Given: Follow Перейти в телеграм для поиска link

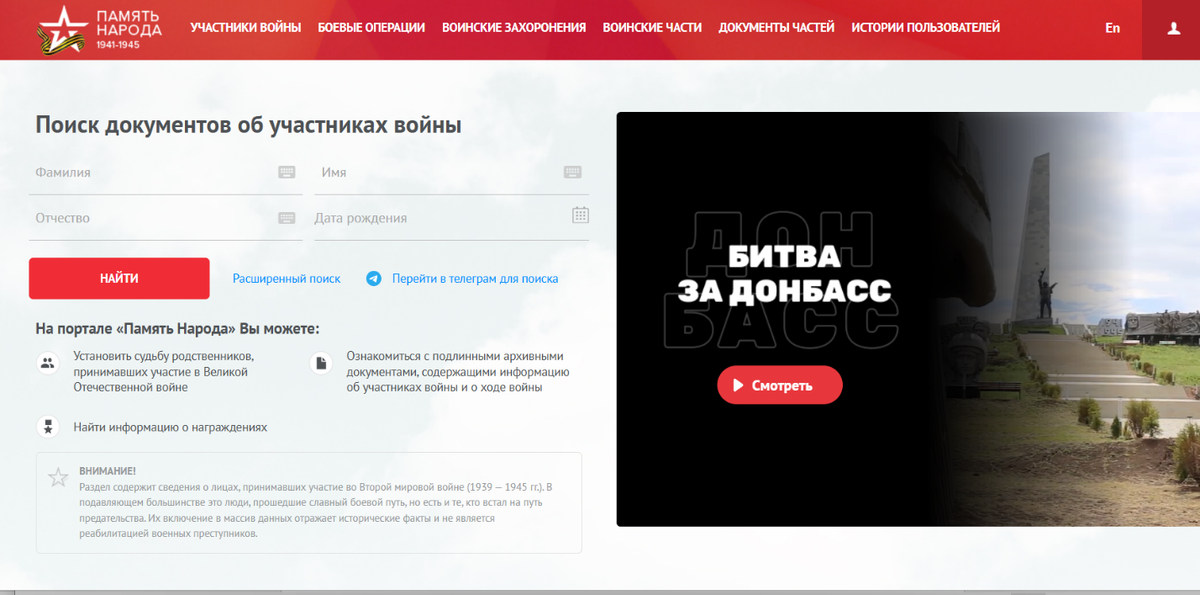Looking at the screenshot, I should pyautogui.click(x=475, y=279).
